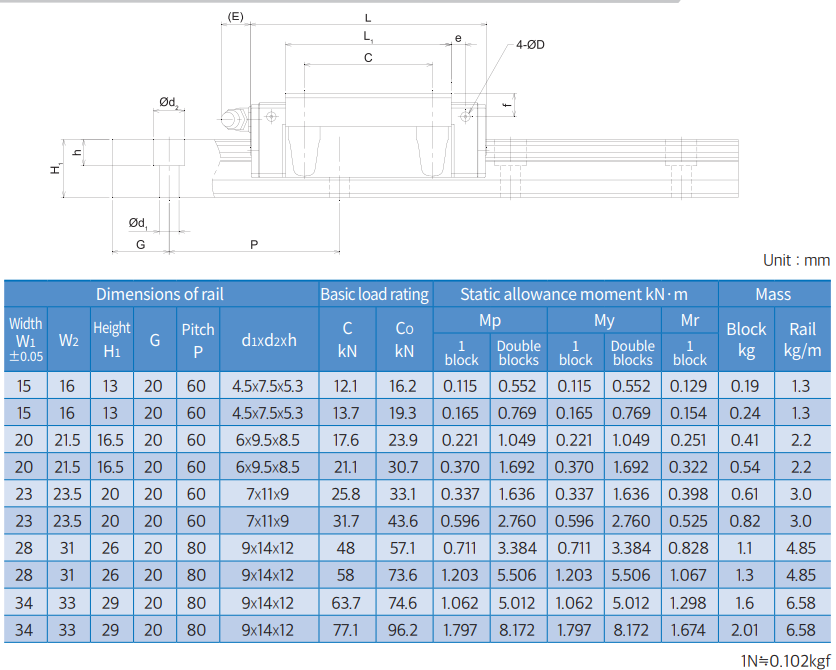This screenshot has height=670, width=836.
Task: Select the 12.1 value in C column
Action: pos(347,386)
